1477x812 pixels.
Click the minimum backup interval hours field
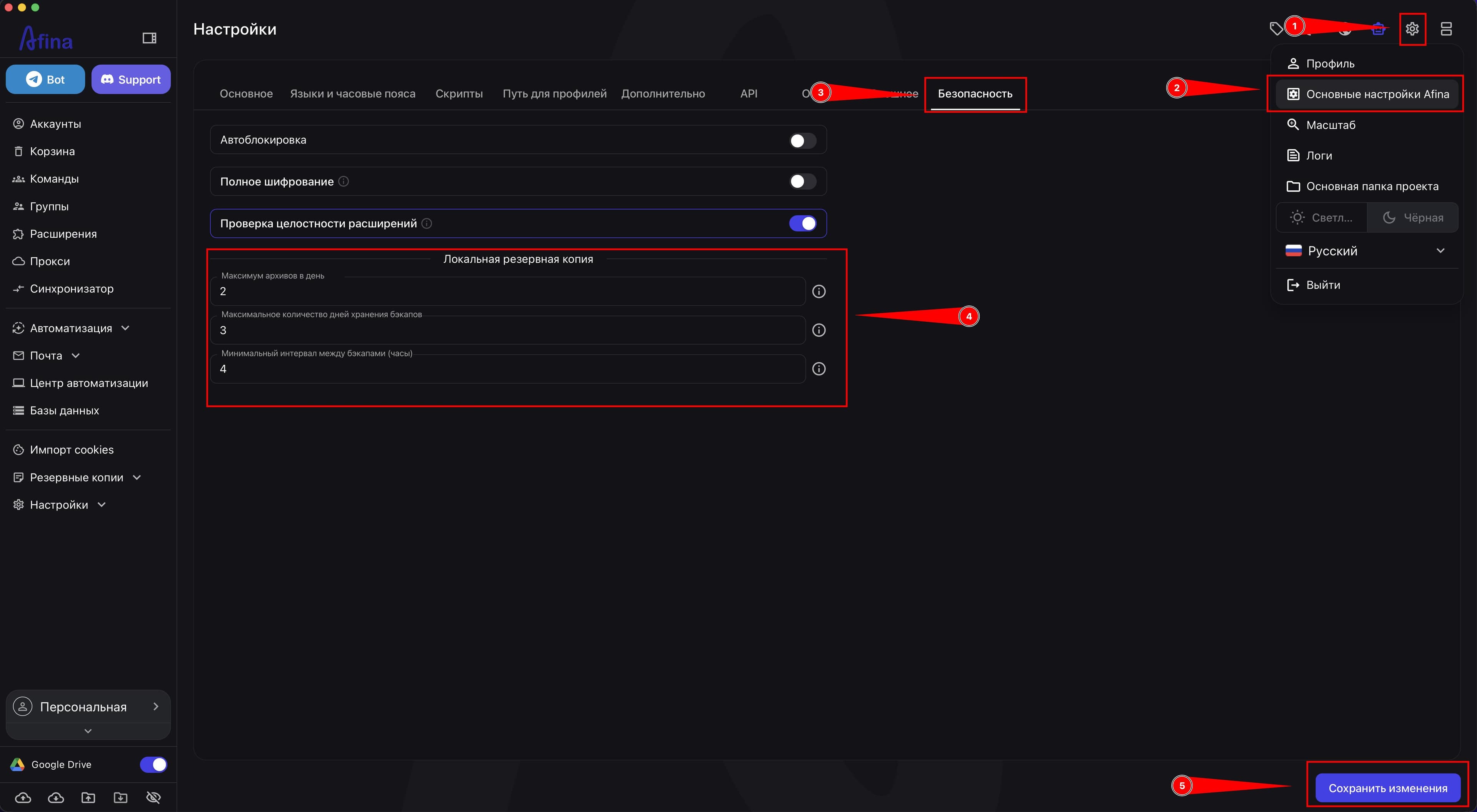507,369
